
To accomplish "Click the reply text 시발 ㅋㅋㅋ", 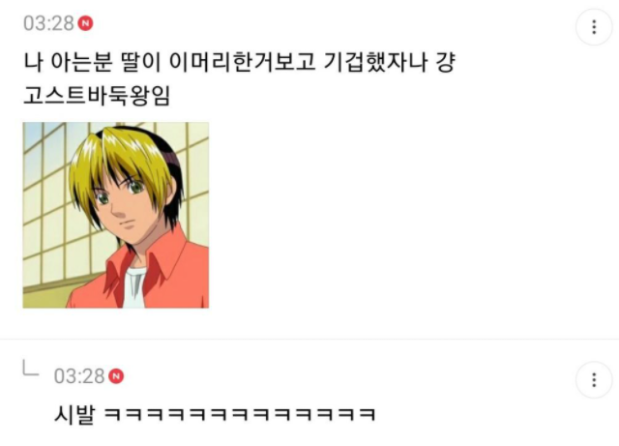I will pos(215,414).
